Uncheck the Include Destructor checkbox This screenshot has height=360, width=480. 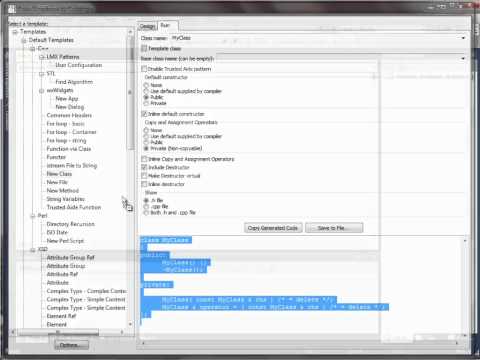click(144, 167)
